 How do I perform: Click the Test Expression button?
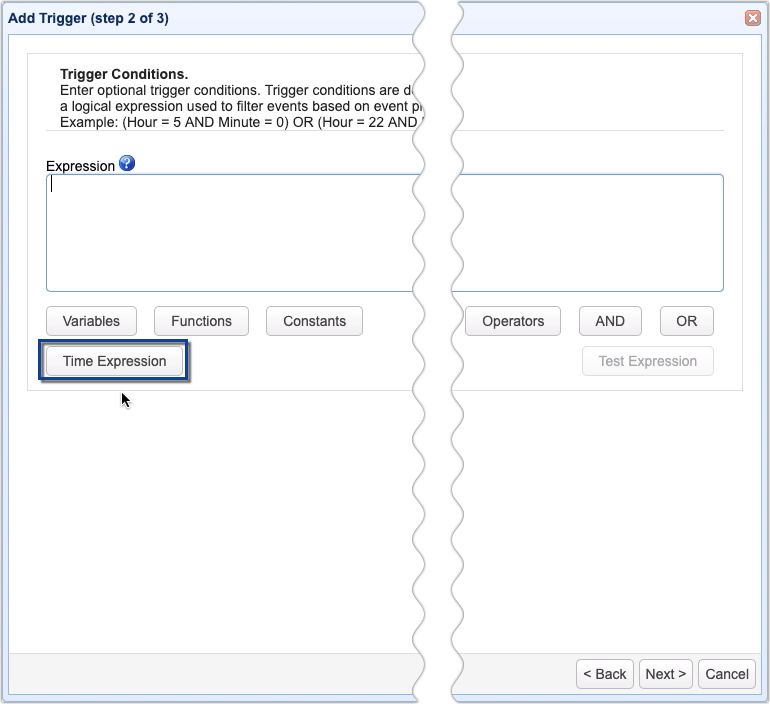(x=647, y=361)
